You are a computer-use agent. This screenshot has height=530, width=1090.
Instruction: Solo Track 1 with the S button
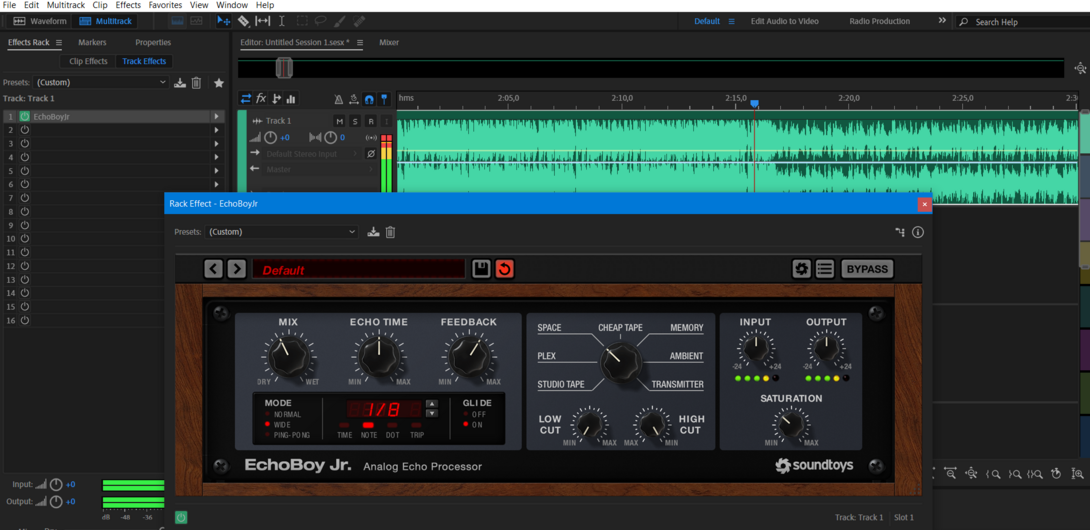coord(355,121)
